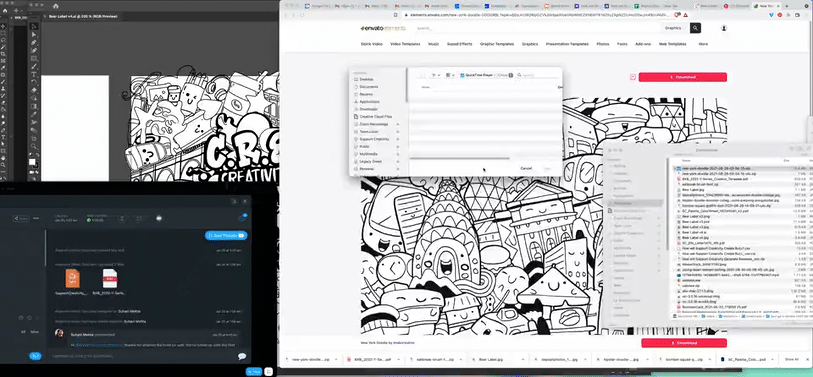Select Creative Cloud Files in dialog sidebar
The image size is (813, 377).
[x=376, y=117]
